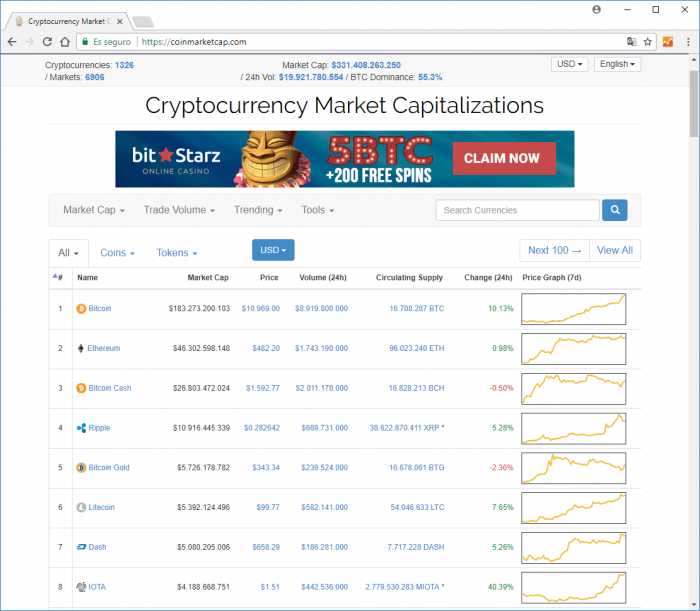Viewport: 700px width, 611px height.
Task: Click Ethereum volume $1.743.190.000
Action: tap(321, 348)
